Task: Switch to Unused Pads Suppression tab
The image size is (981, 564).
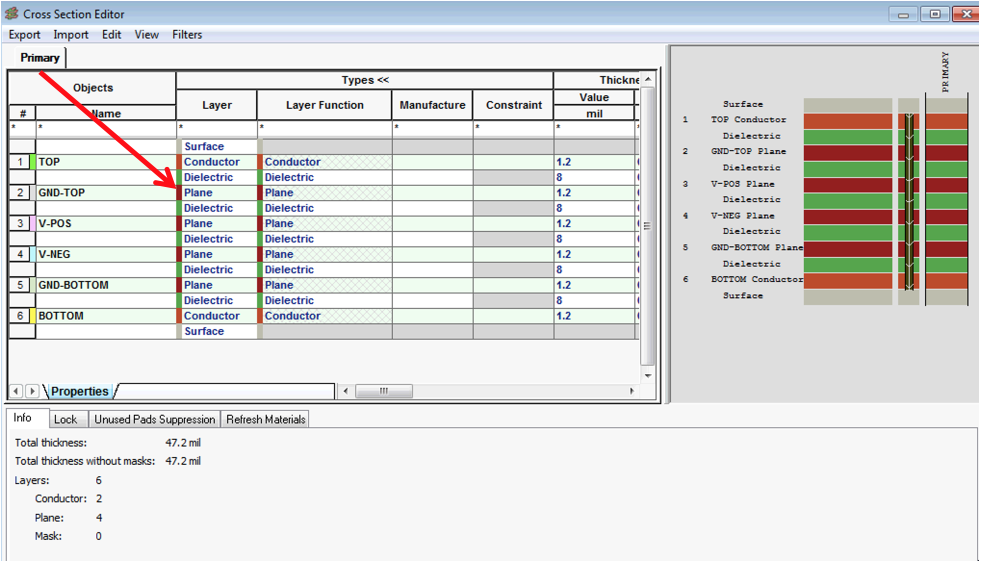Action: pos(154,419)
